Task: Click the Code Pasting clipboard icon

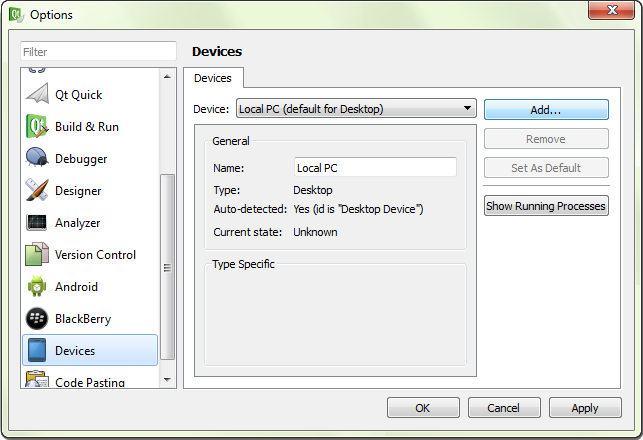Action: coord(38,381)
